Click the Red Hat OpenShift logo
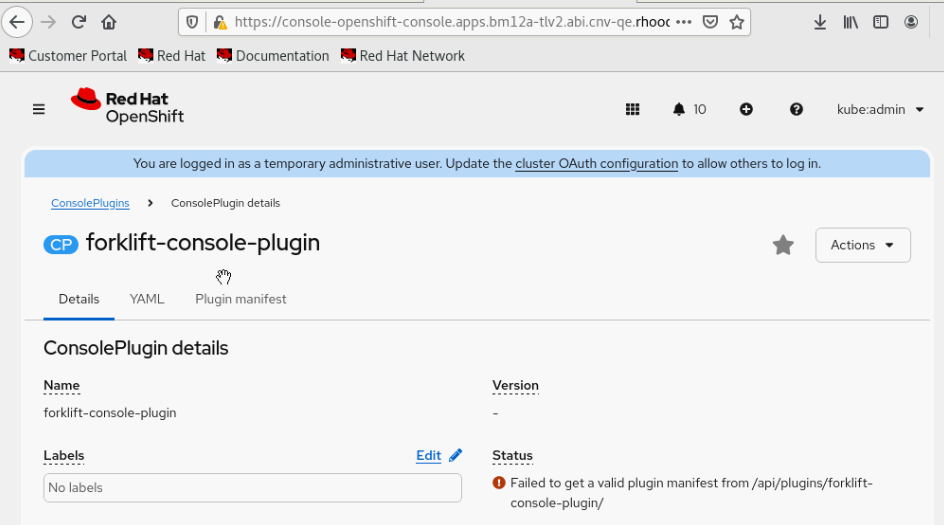The width and height of the screenshot is (944, 525). click(x=127, y=107)
